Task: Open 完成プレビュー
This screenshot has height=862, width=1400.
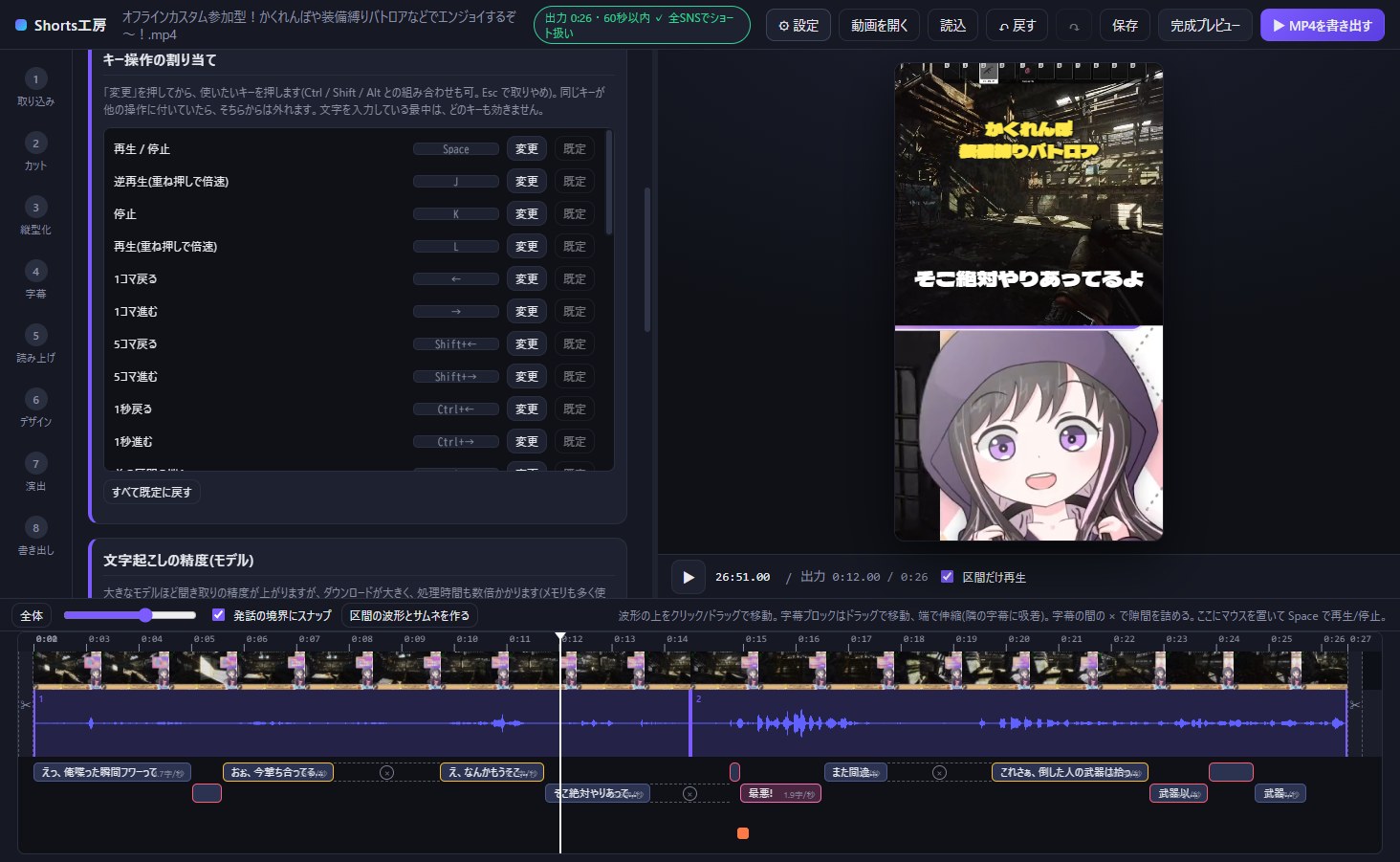Action: click(1205, 26)
